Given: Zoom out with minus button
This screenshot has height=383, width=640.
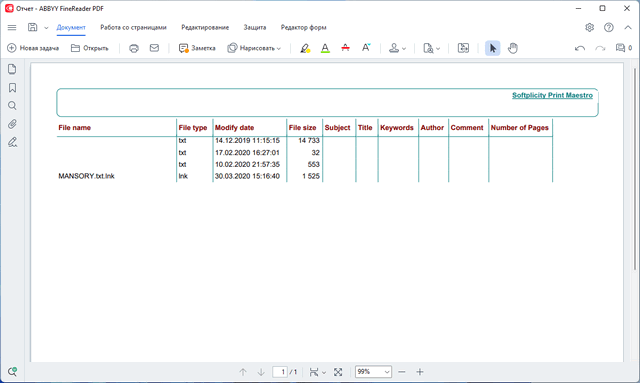Looking at the screenshot, I should [x=402, y=372].
